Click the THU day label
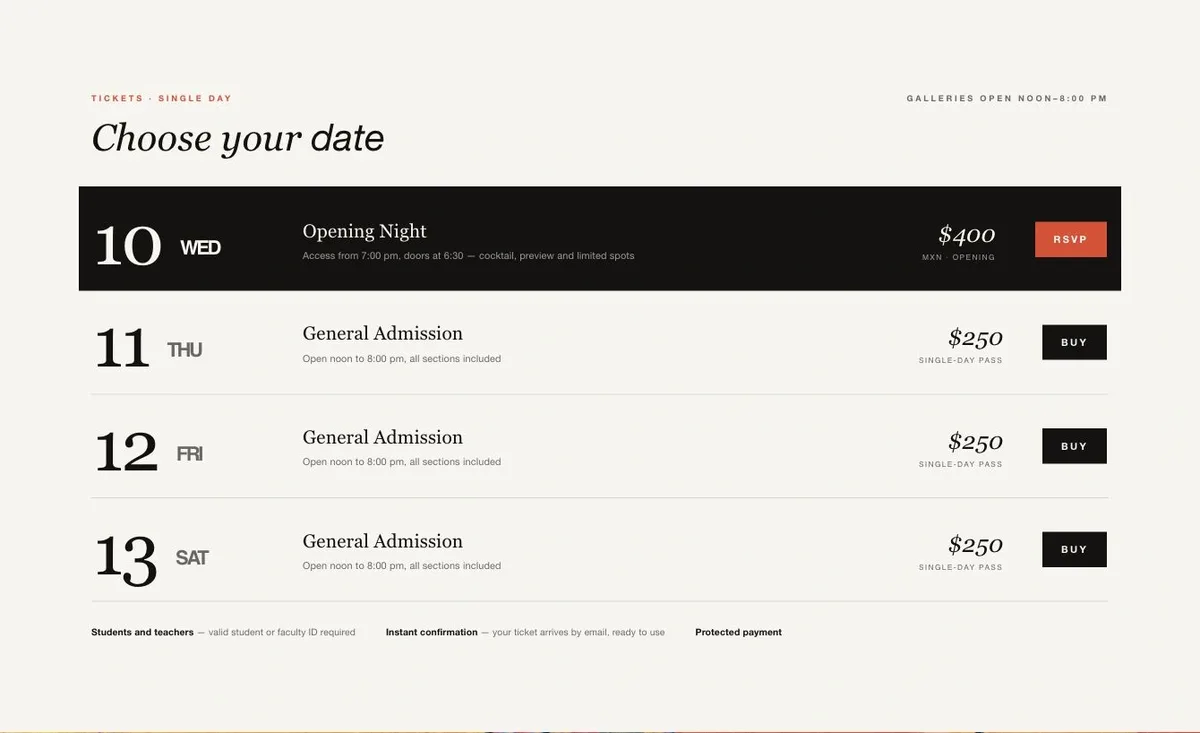Viewport: 1200px width, 733px height. coord(185,350)
